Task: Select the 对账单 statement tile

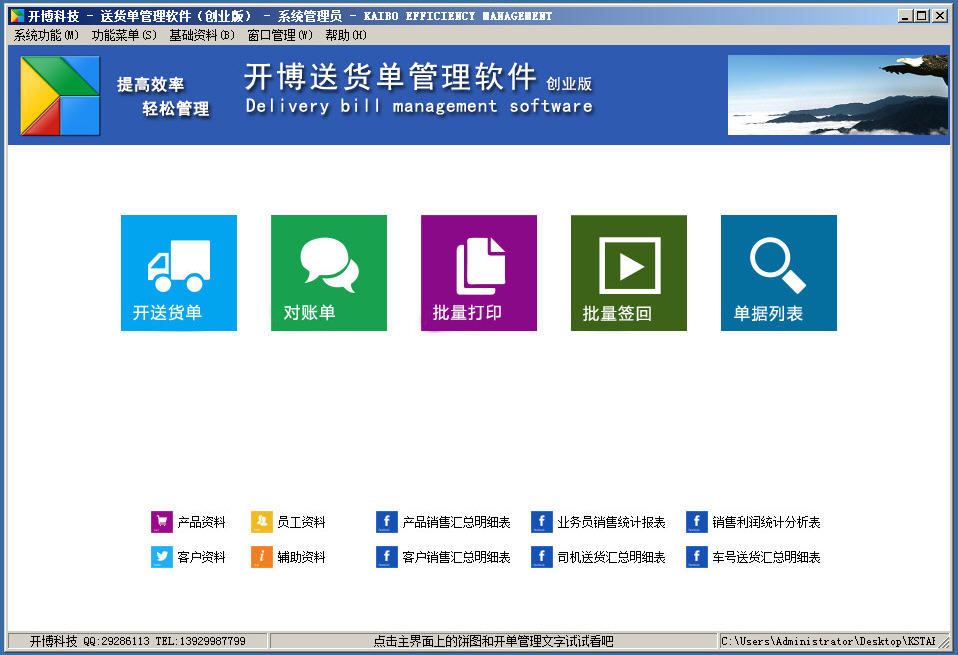Action: (x=328, y=272)
